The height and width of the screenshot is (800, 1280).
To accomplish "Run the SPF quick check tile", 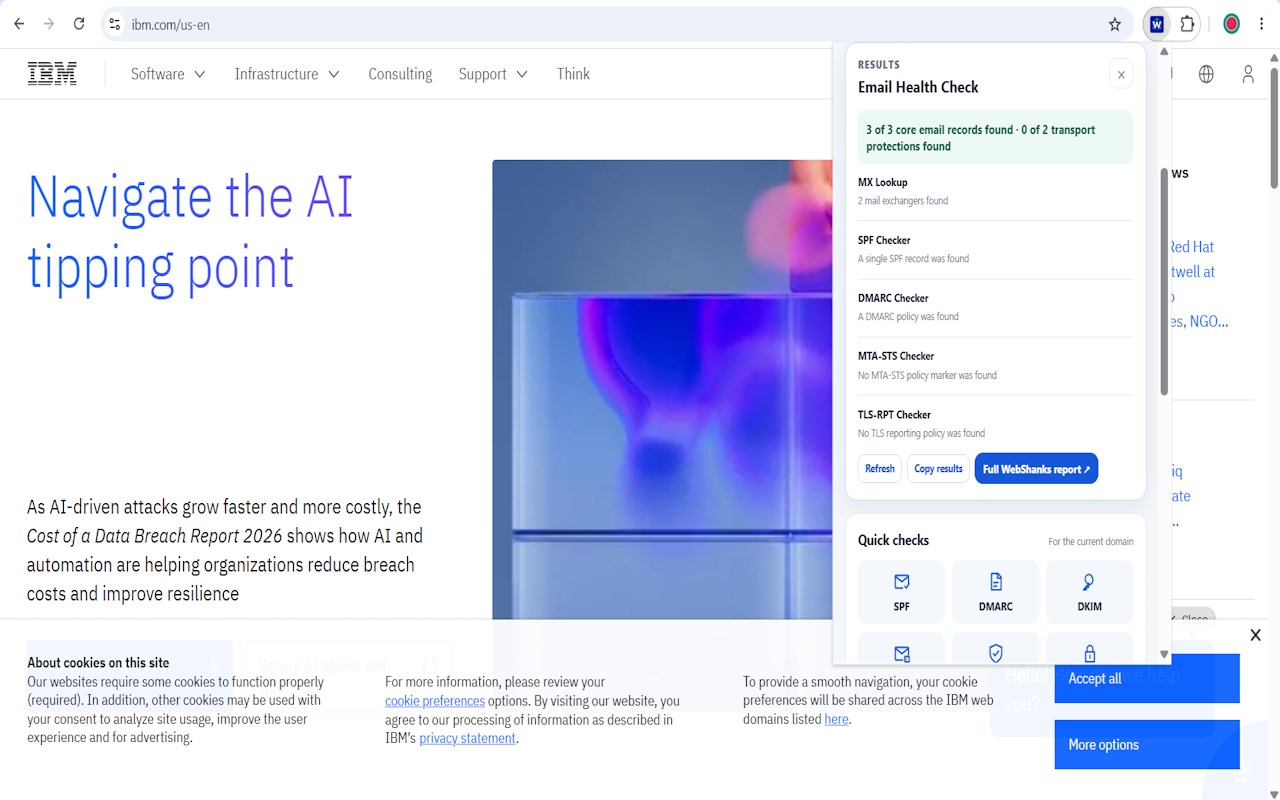I will pyautogui.click(x=901, y=593).
